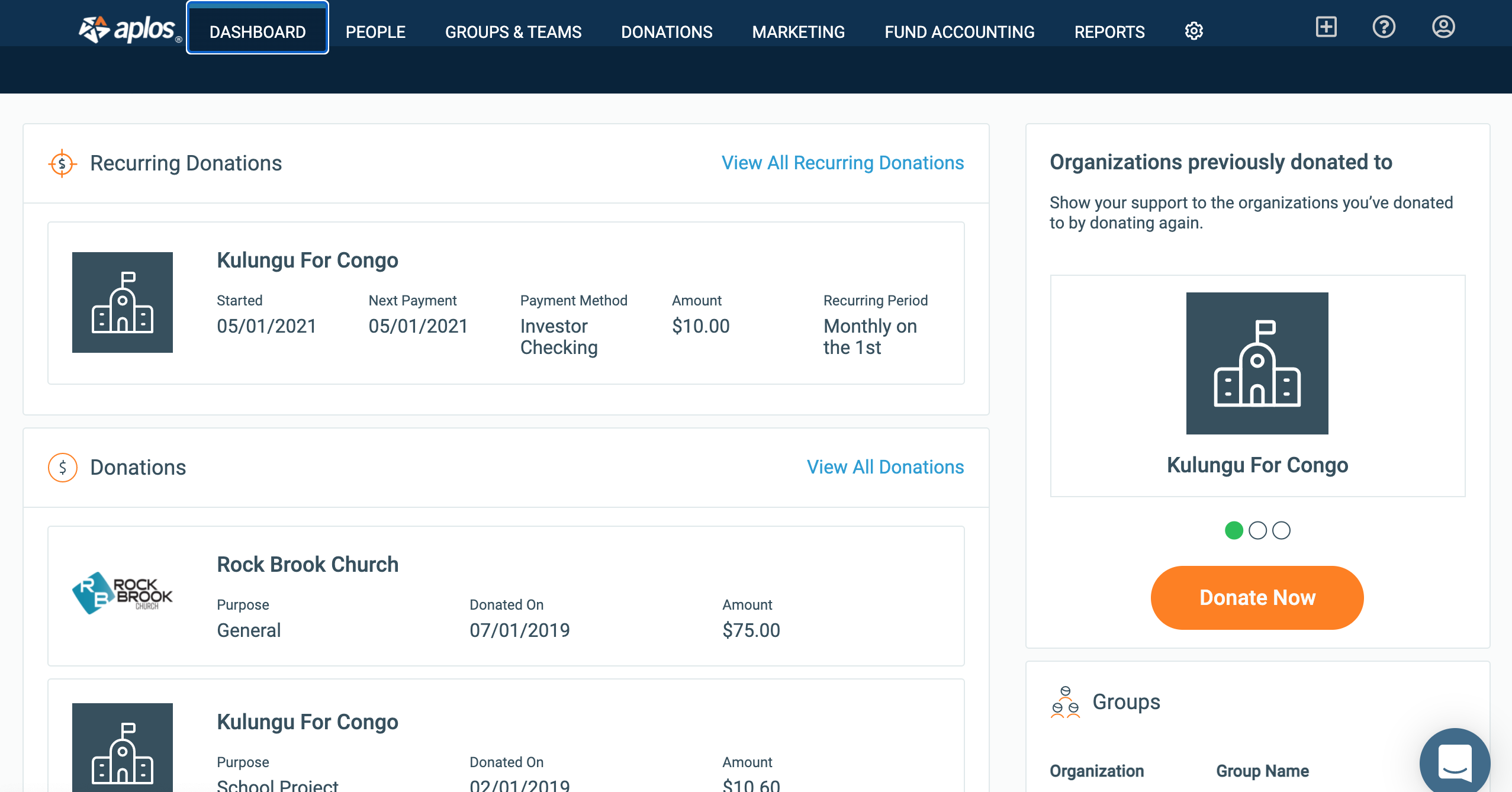Open the Groups & Teams menu
Screen dimensions: 1512x792
[x=513, y=31]
